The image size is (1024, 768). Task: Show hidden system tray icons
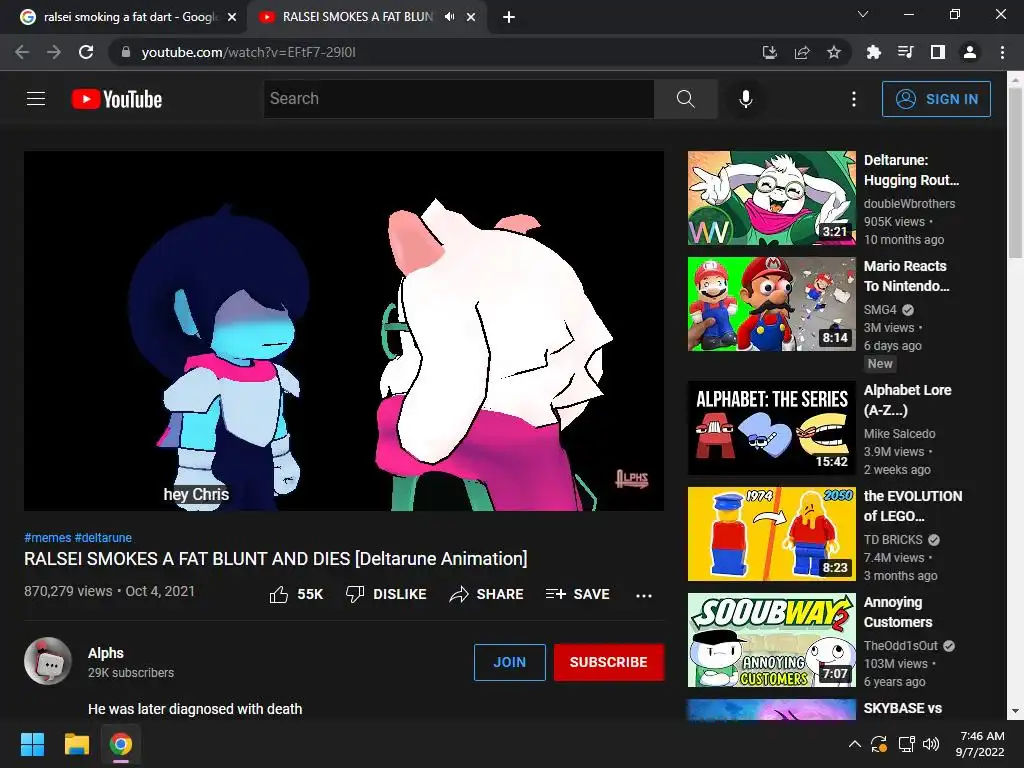pos(854,744)
